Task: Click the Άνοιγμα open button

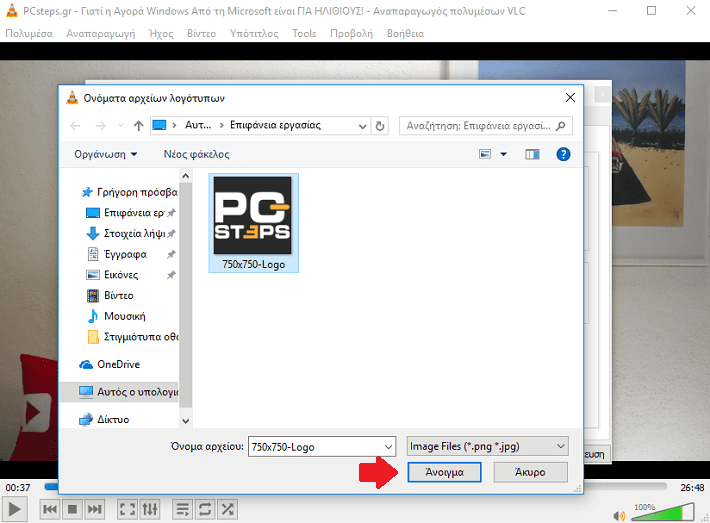Action: pos(444,472)
